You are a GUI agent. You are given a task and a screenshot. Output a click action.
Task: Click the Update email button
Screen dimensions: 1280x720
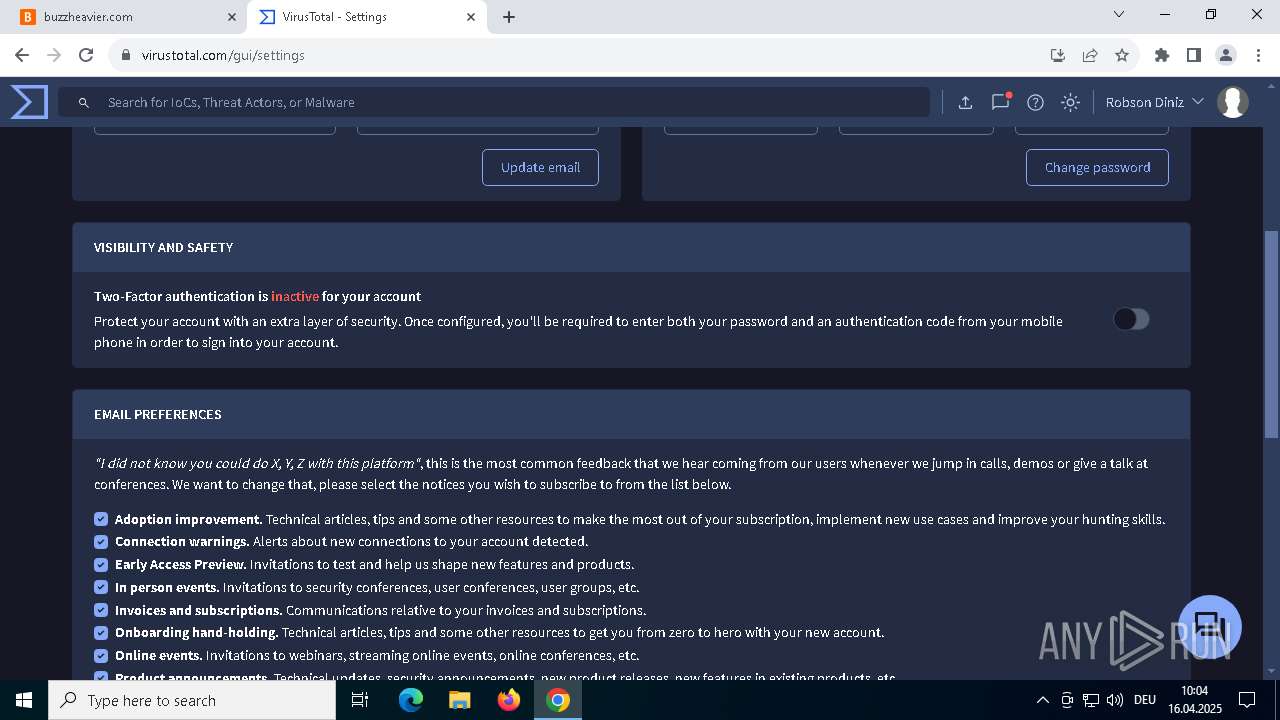point(540,167)
